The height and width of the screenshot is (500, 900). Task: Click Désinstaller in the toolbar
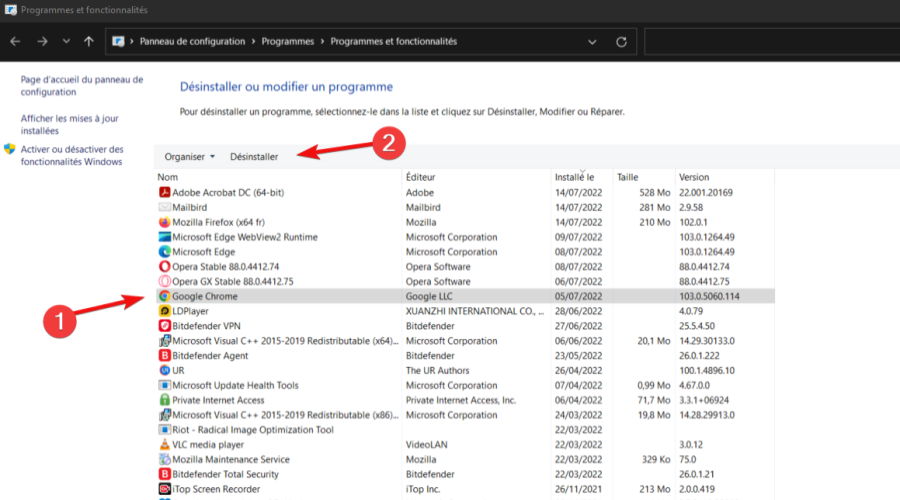click(x=254, y=157)
